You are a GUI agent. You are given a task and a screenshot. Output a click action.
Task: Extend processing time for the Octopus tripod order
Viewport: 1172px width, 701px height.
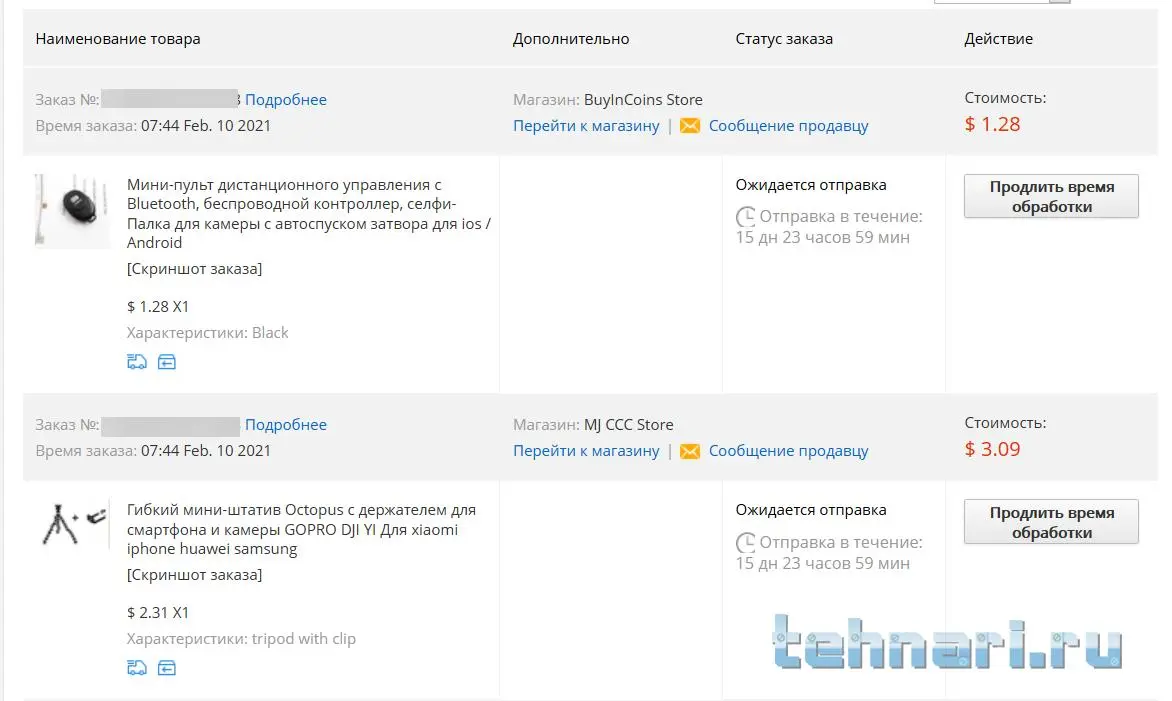click(x=1051, y=522)
